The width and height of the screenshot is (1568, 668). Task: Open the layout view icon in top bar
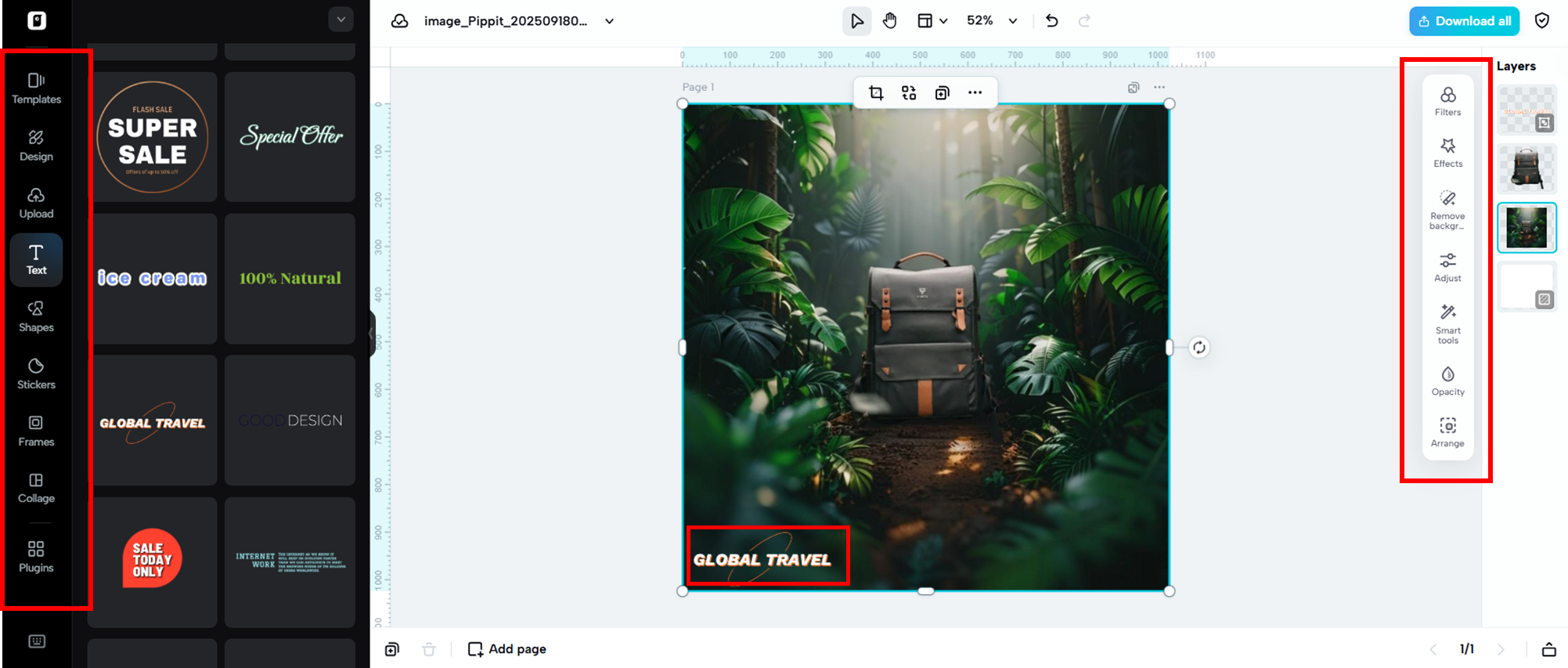click(925, 21)
